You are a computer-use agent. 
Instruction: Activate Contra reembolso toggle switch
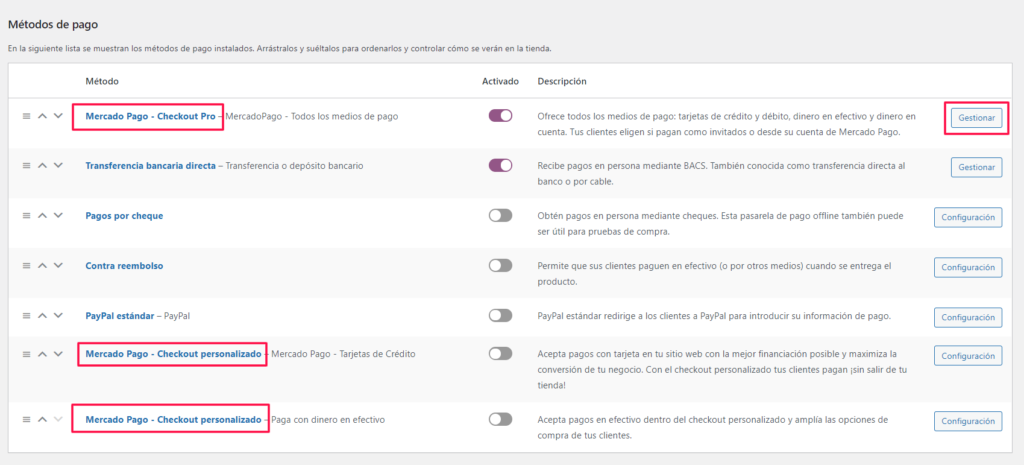(500, 266)
